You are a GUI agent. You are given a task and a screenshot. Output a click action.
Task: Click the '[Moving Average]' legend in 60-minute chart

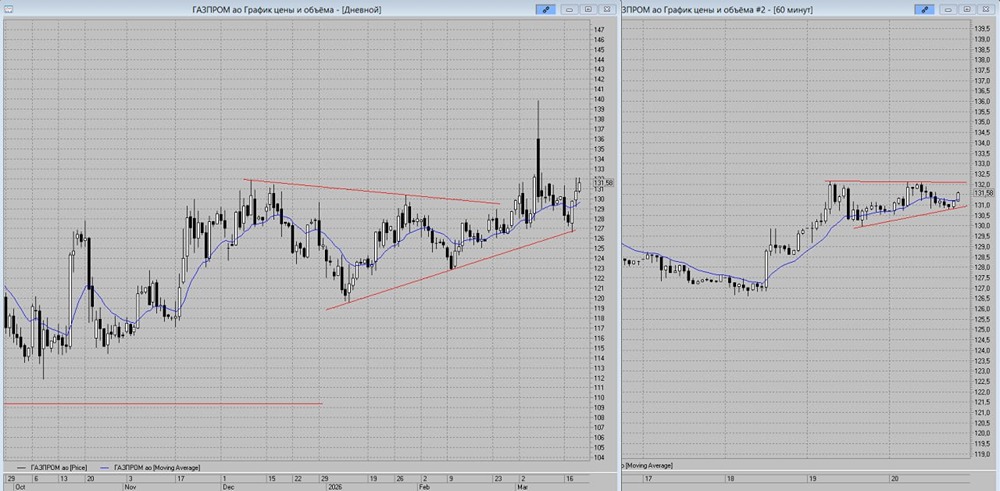point(647,466)
